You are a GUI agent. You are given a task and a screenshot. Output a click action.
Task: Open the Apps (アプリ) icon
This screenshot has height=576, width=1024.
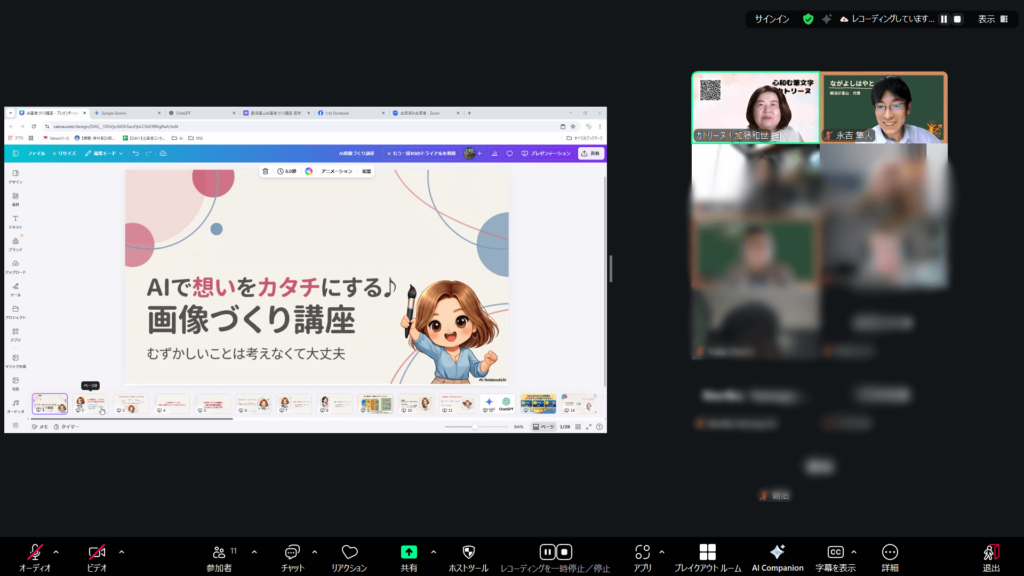click(642, 552)
